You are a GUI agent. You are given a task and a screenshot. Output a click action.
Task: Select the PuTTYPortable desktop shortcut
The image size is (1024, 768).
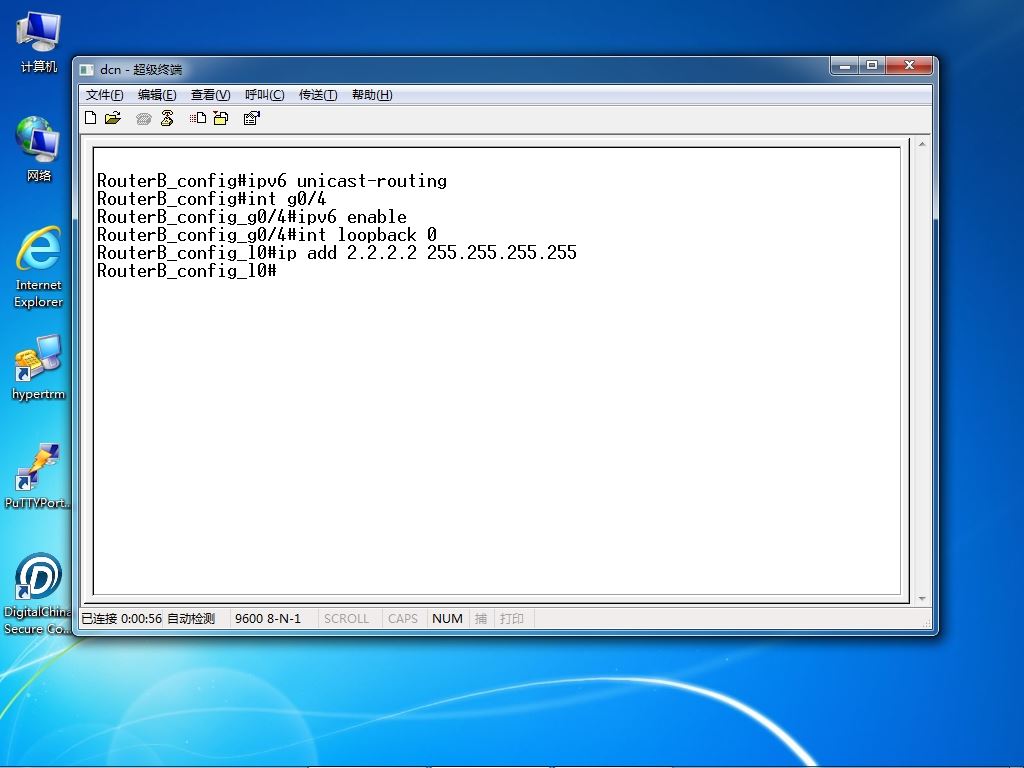(x=37, y=475)
